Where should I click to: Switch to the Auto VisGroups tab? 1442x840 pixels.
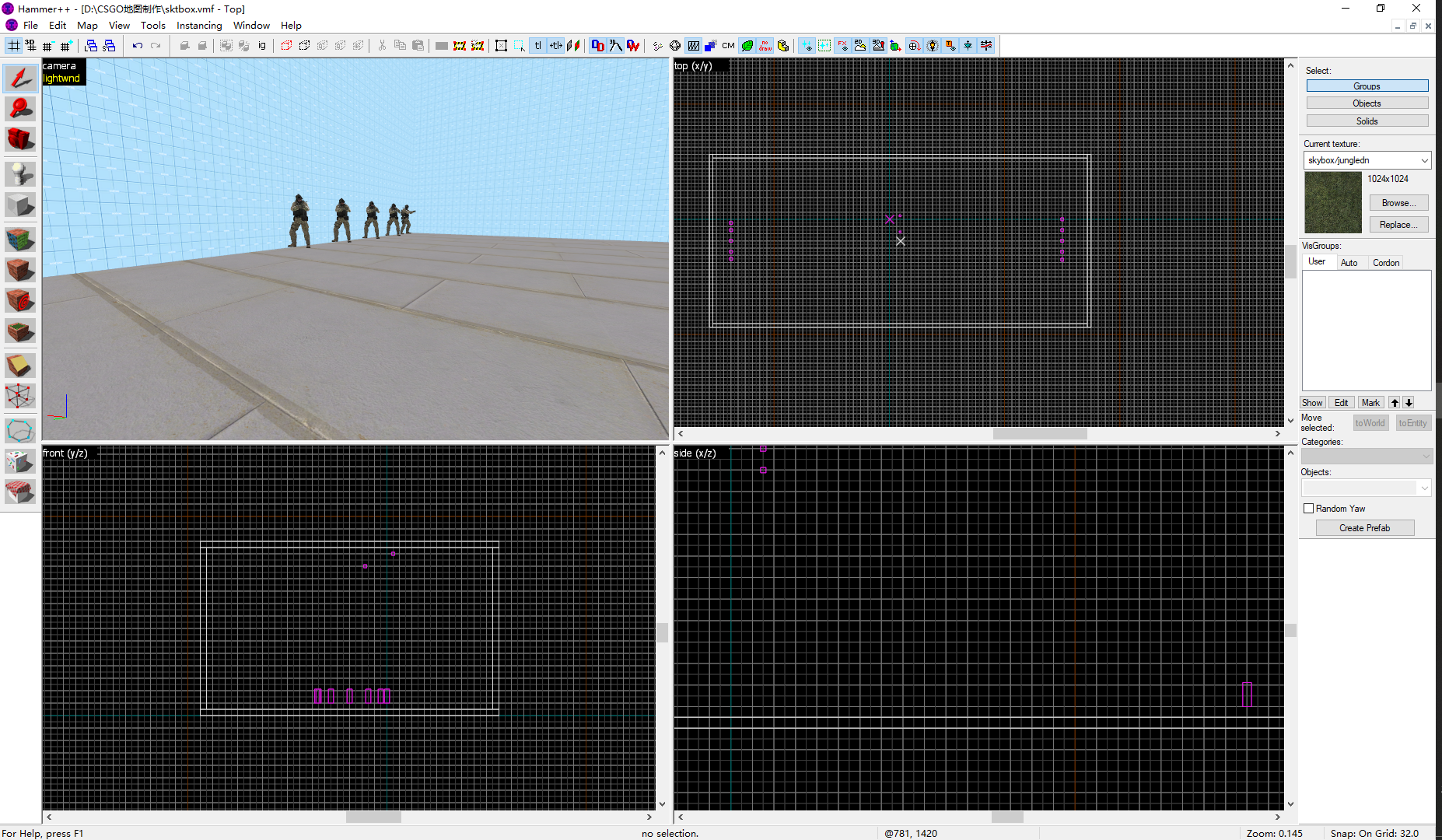click(1349, 263)
